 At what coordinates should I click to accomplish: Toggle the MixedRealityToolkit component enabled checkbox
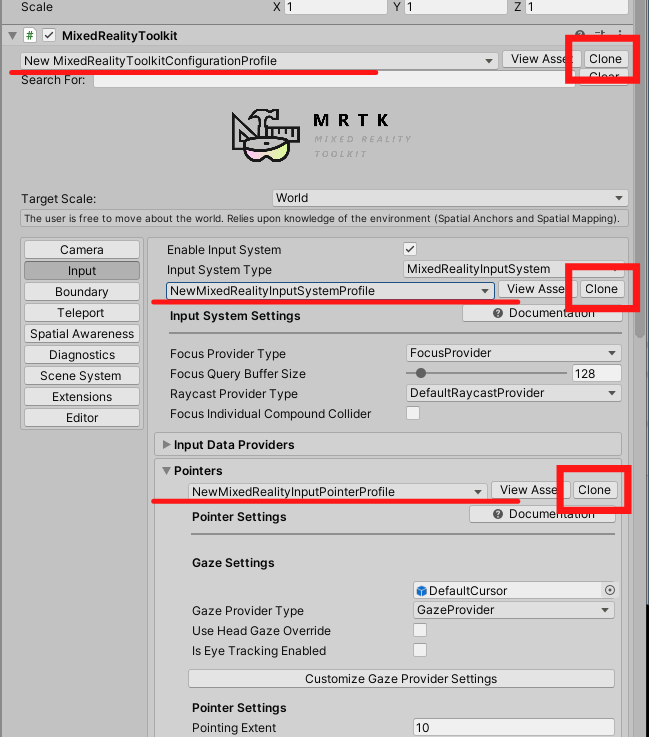point(49,35)
